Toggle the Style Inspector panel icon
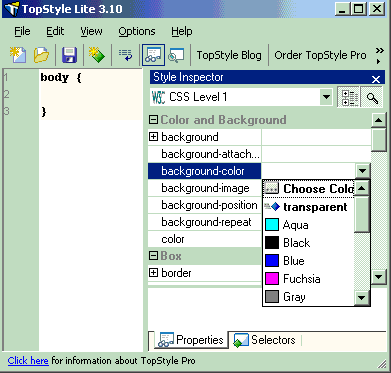 tap(153, 55)
